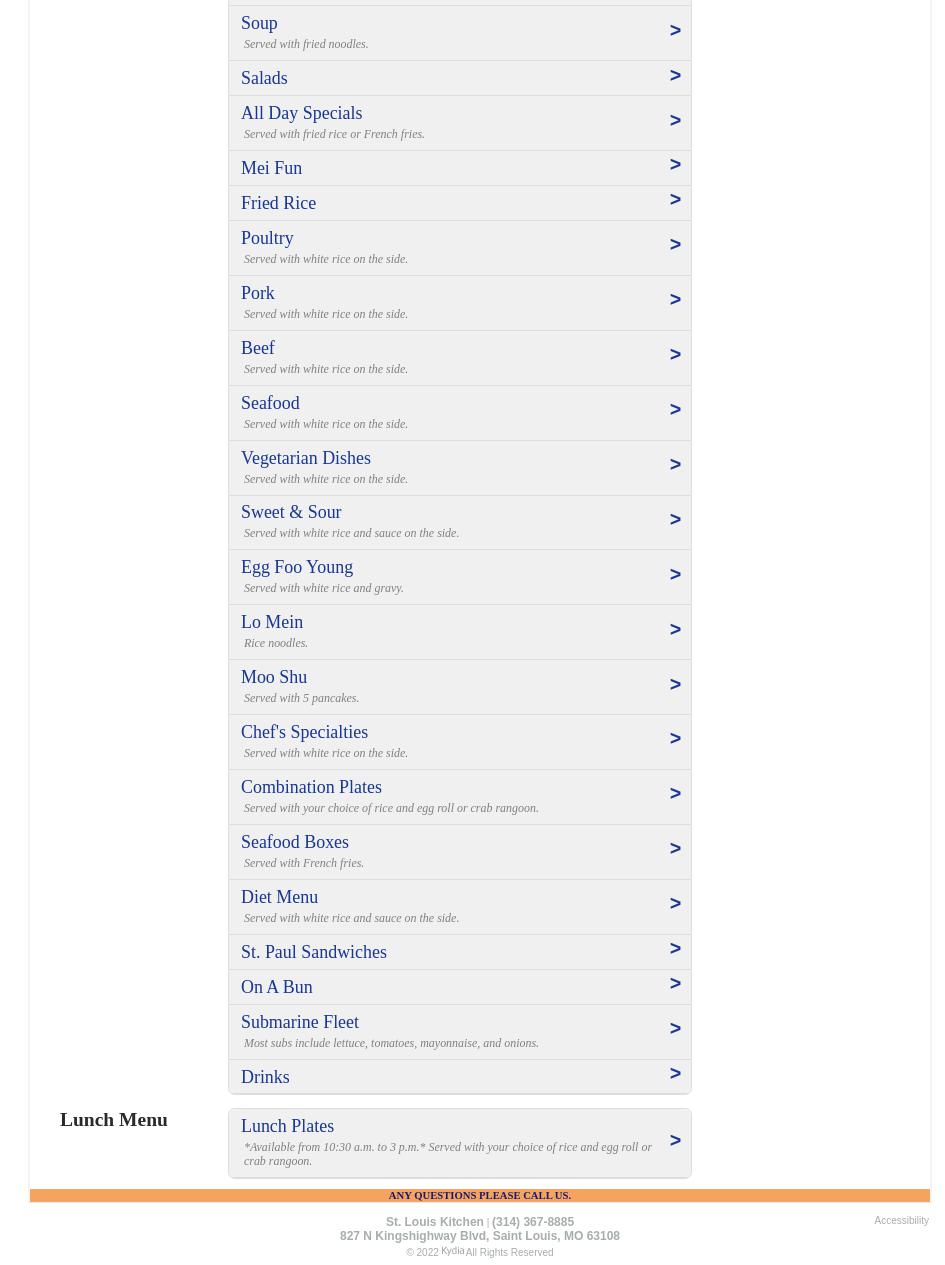Screen dimensions: 945x1265
Task: Click the chevron beside Salads
Action: (x=675, y=76)
